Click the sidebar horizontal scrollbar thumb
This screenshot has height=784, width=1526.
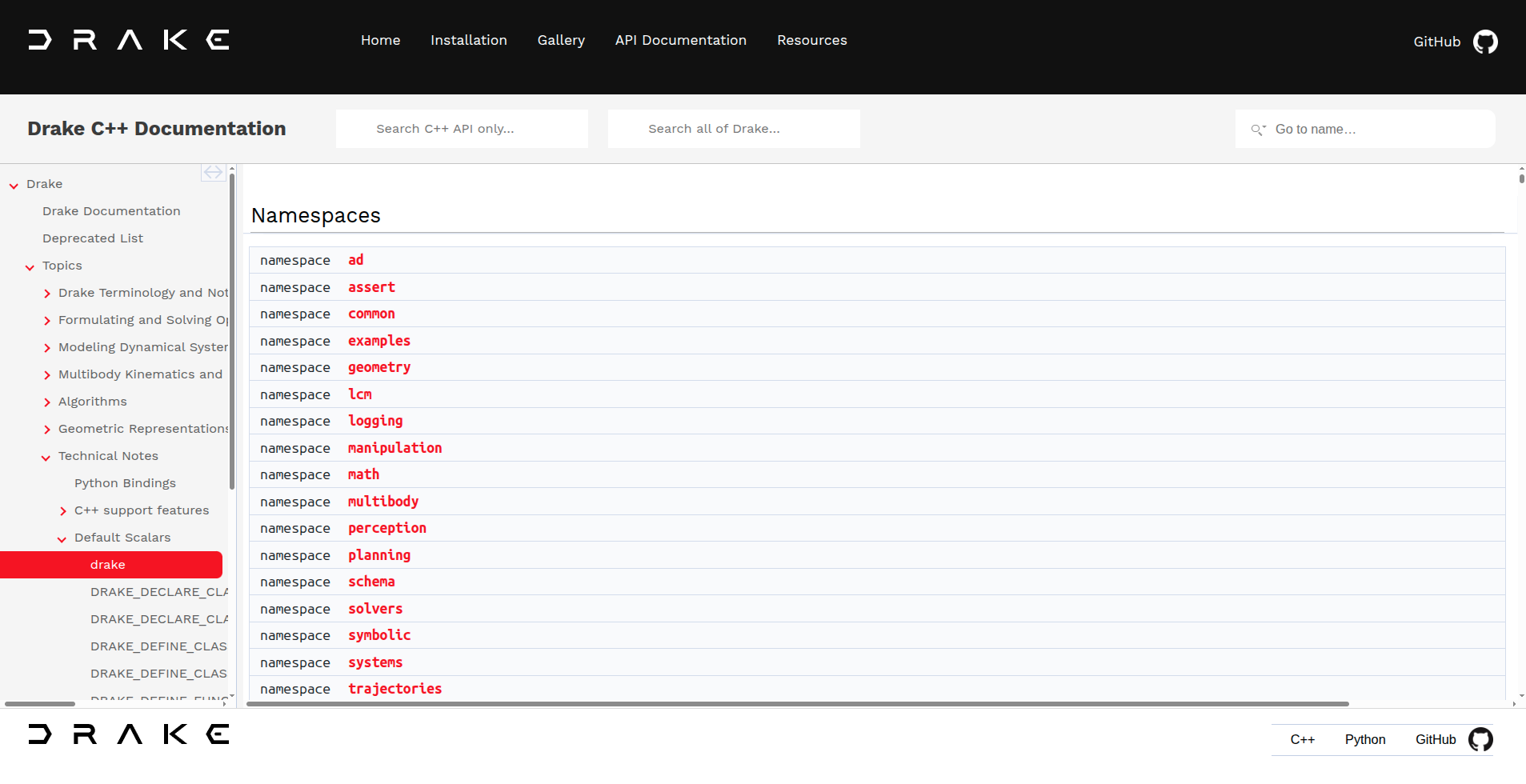tap(40, 704)
